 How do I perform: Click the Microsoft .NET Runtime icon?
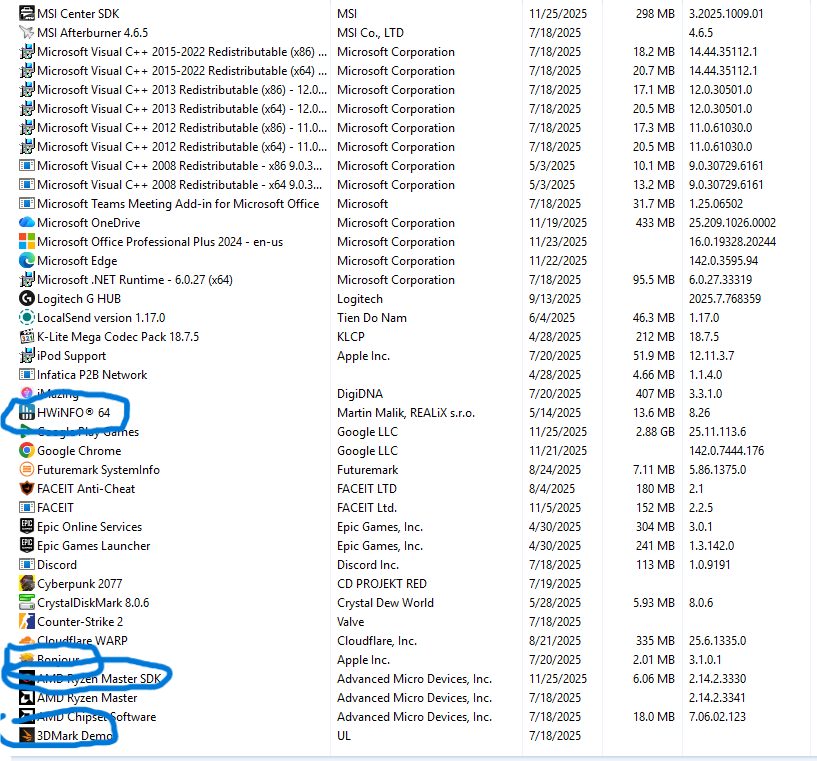(x=27, y=280)
